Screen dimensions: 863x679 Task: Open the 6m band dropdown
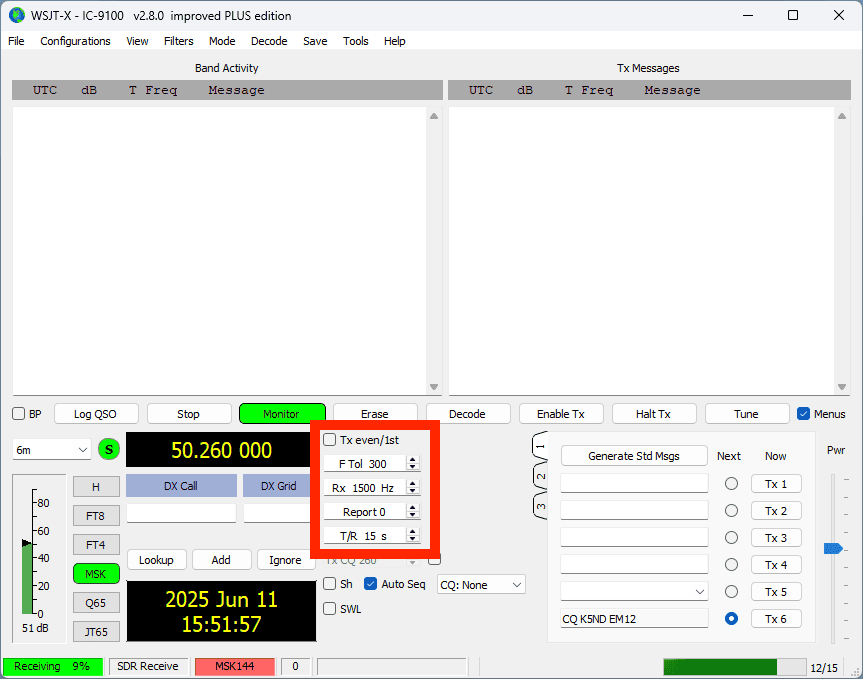[52, 450]
